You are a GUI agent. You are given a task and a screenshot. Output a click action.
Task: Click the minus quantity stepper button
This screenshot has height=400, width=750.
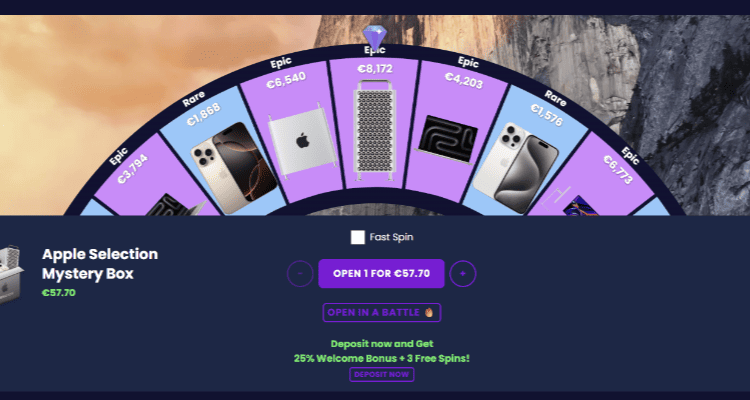click(300, 274)
